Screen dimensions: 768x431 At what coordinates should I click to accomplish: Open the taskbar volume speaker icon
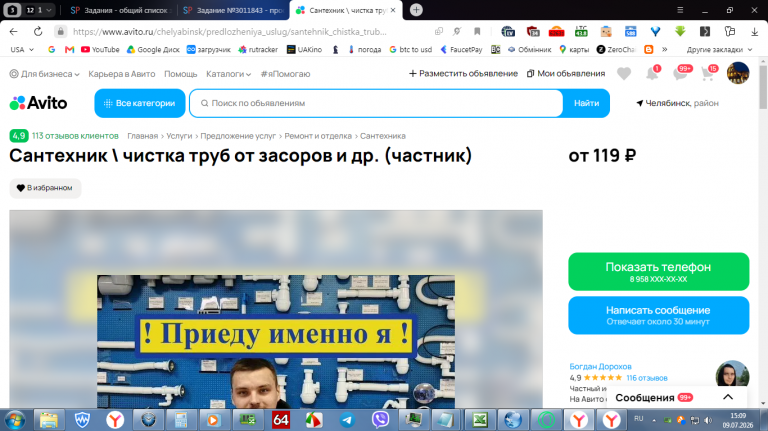(x=708, y=420)
